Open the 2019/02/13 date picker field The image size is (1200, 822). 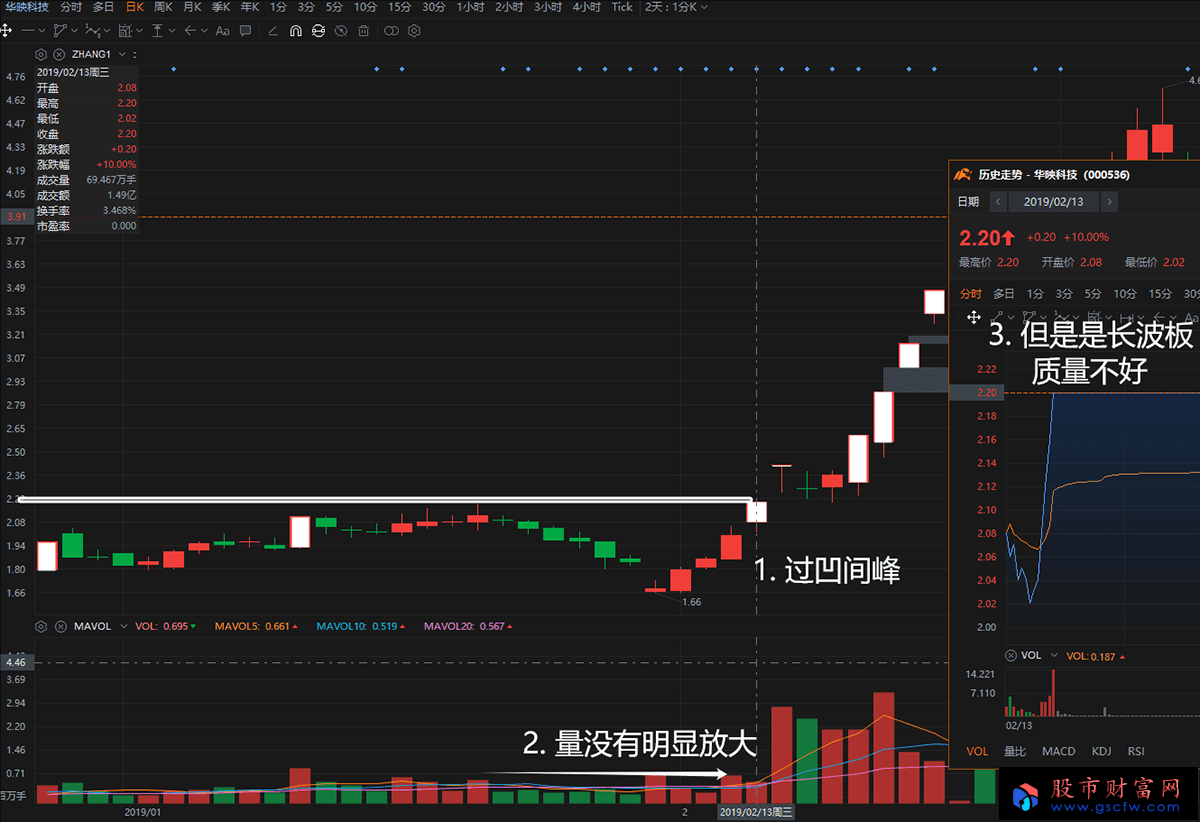(x=1054, y=202)
